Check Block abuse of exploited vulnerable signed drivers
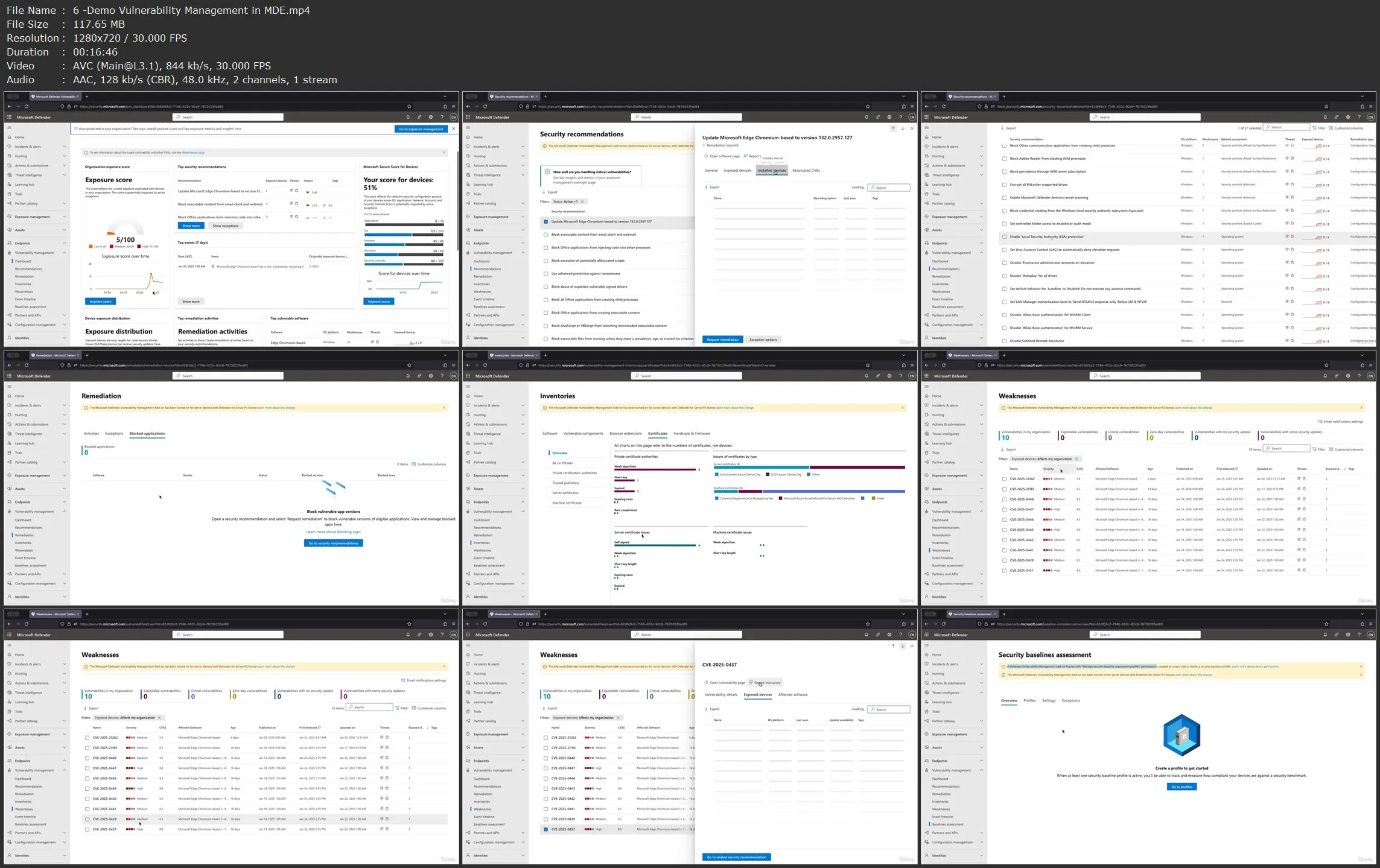Viewport: 1380px width, 868px height. pos(545,287)
